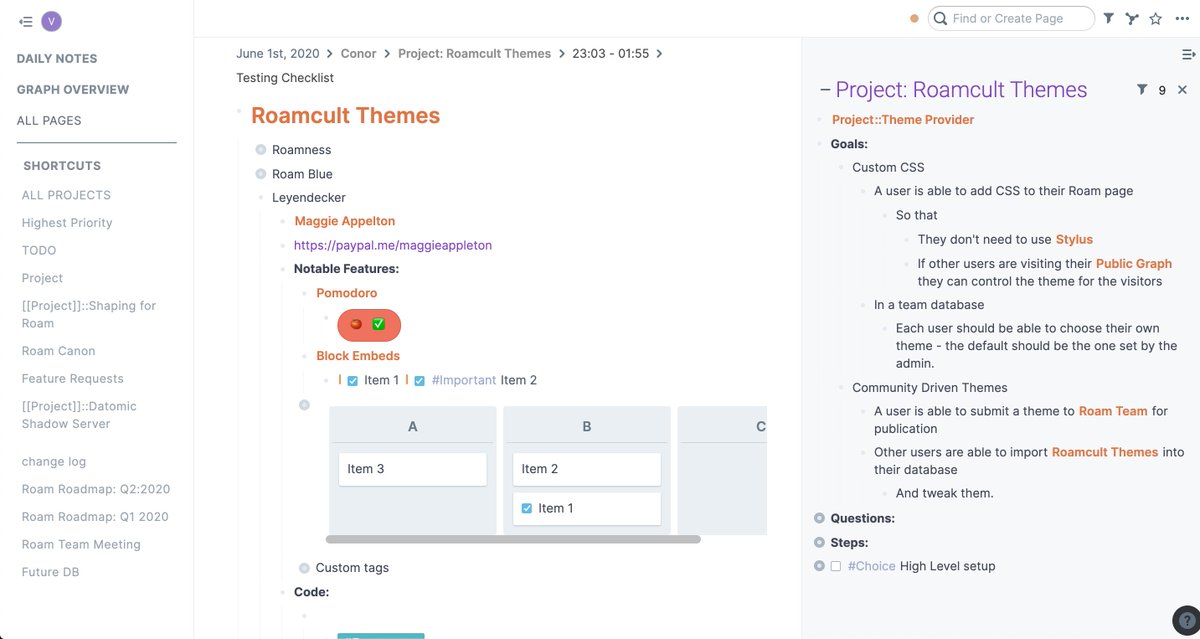This screenshot has height=639, width=1200.
Task: Toggle Item 1 checkbox in kanban column B
Action: 527,508
